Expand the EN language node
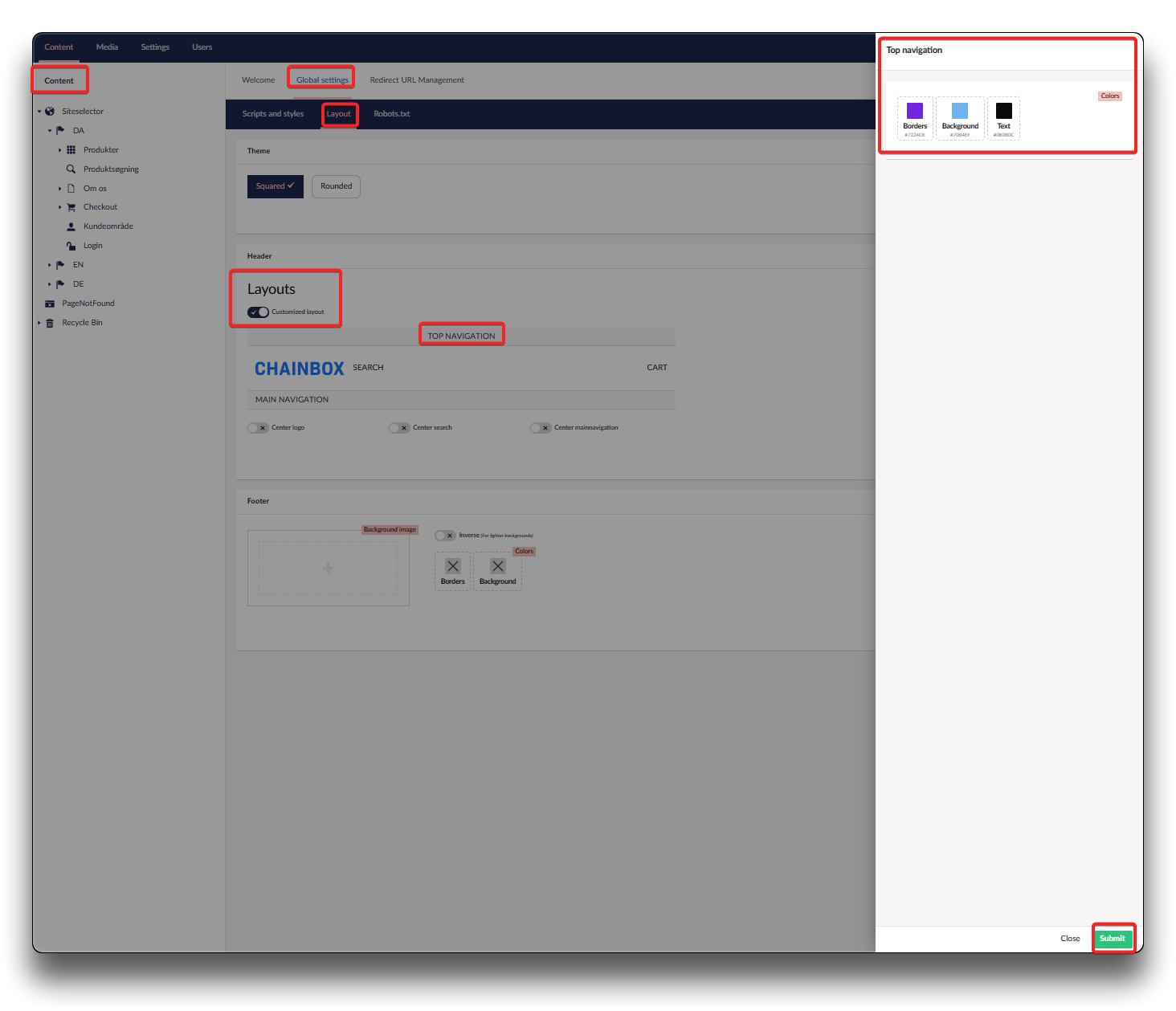Screen dimensions: 1176x1011 click(49, 265)
